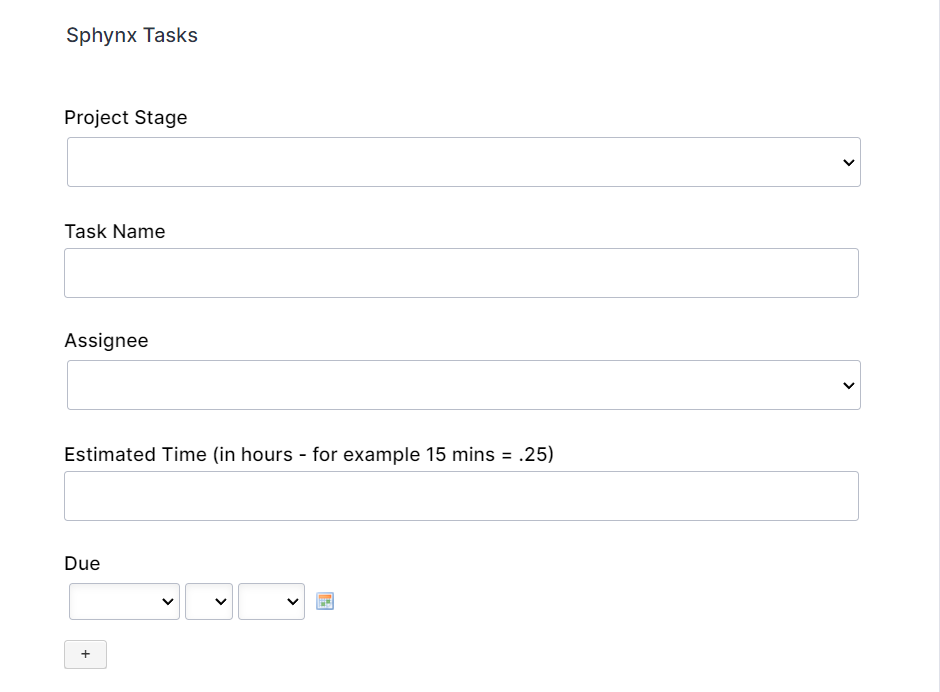This screenshot has height=692, width=940.
Task: Expand the Due year chevron arrow
Action: coord(293,602)
